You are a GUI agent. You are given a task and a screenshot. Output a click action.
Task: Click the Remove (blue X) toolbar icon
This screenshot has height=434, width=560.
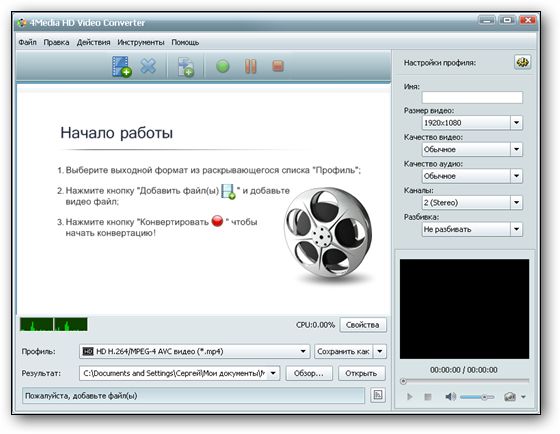click(148, 66)
